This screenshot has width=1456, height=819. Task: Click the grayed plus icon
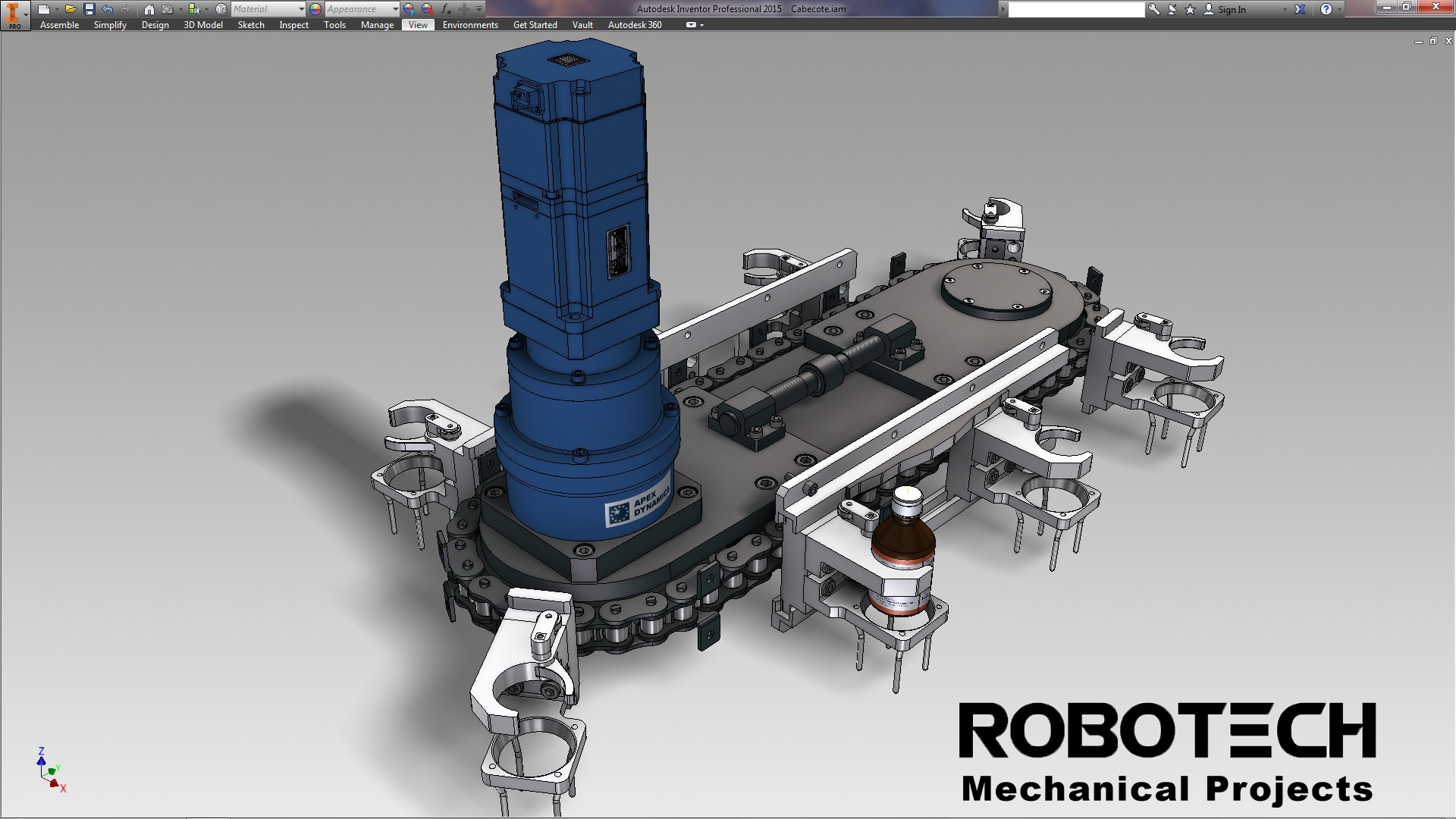tap(464, 9)
